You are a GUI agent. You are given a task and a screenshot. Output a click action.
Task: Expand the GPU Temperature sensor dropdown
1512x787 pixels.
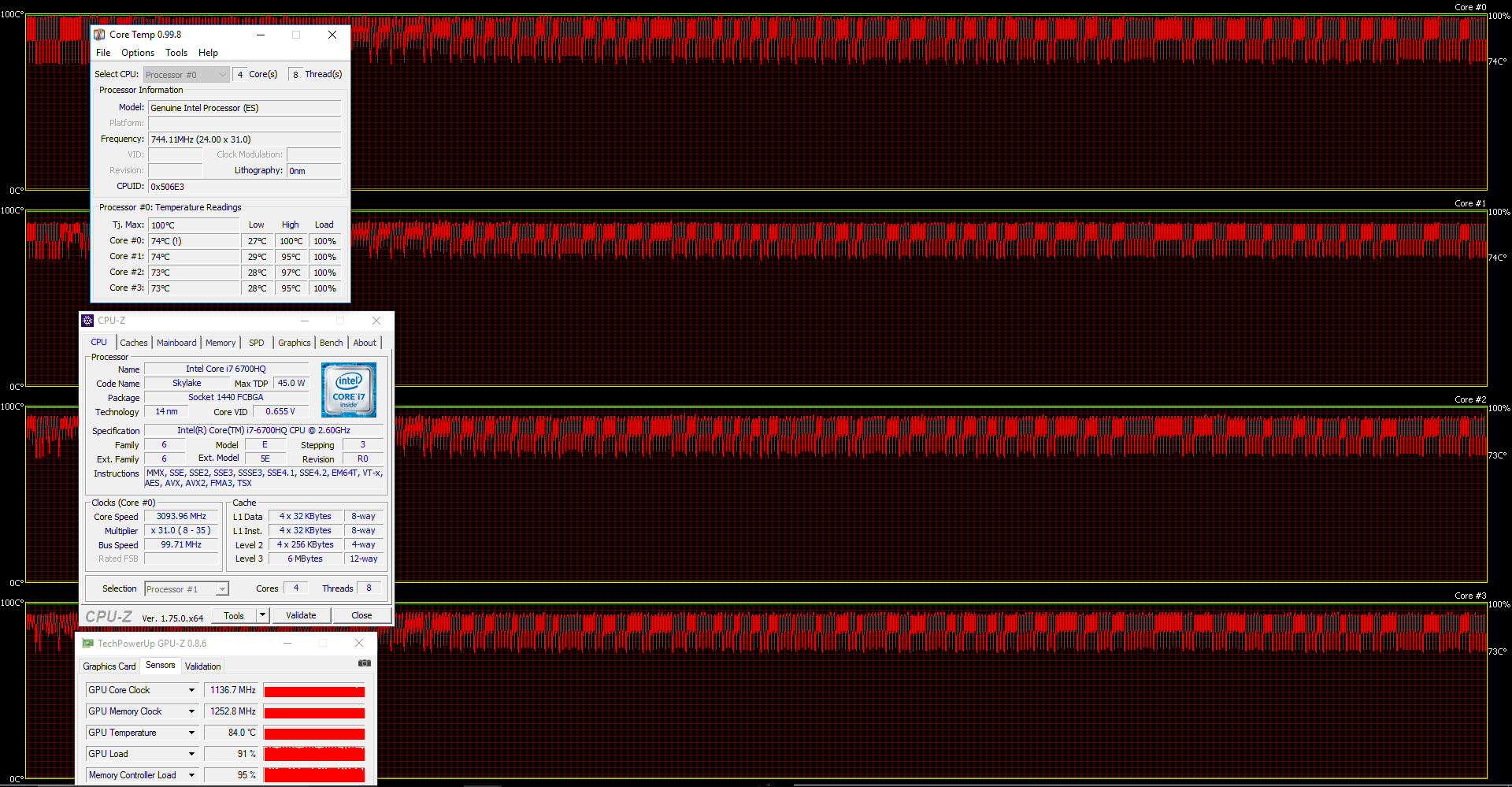191,733
